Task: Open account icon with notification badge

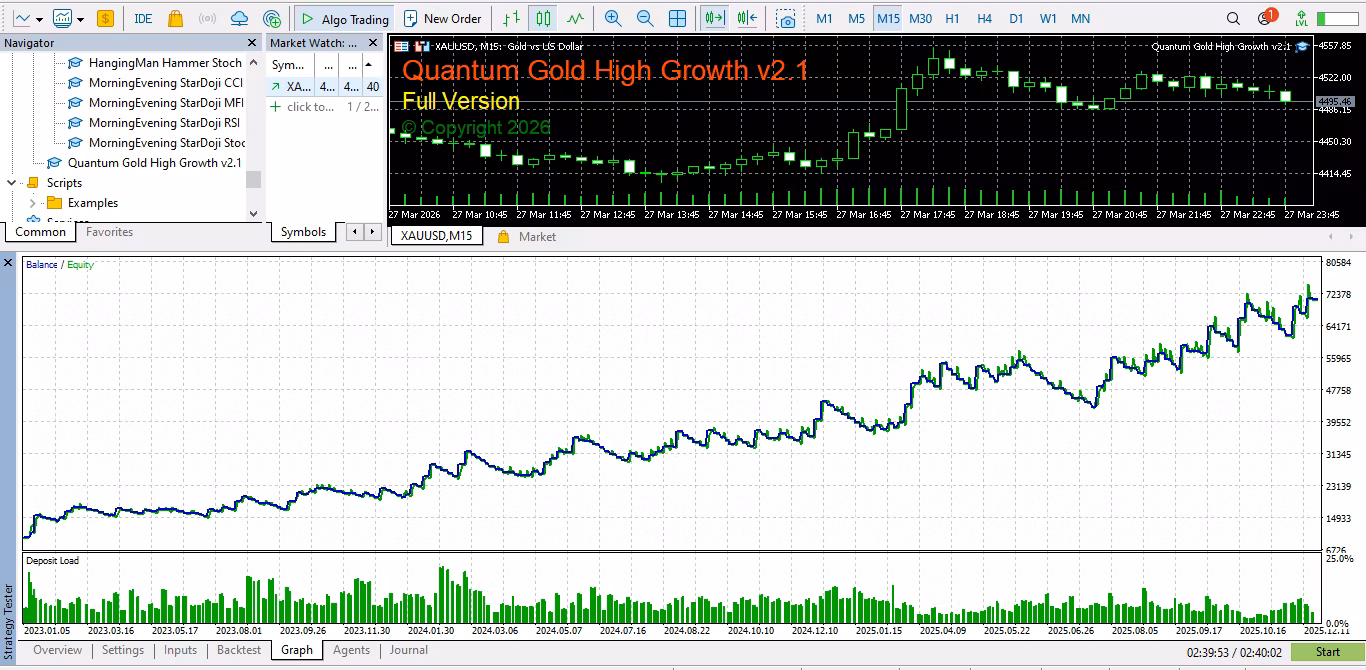Action: (1266, 17)
